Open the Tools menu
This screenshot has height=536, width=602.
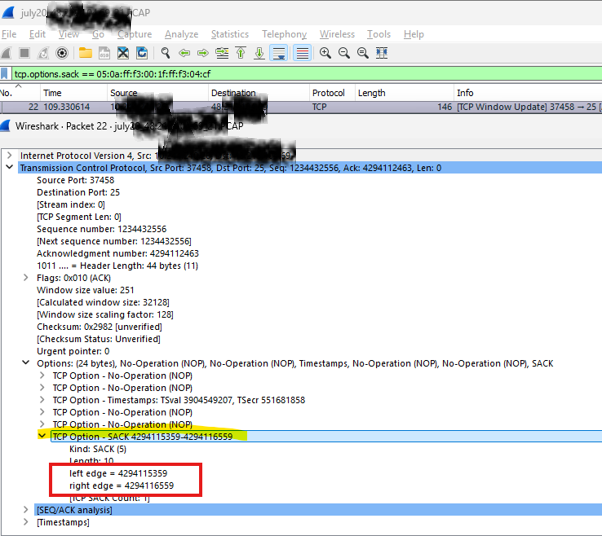(x=379, y=34)
